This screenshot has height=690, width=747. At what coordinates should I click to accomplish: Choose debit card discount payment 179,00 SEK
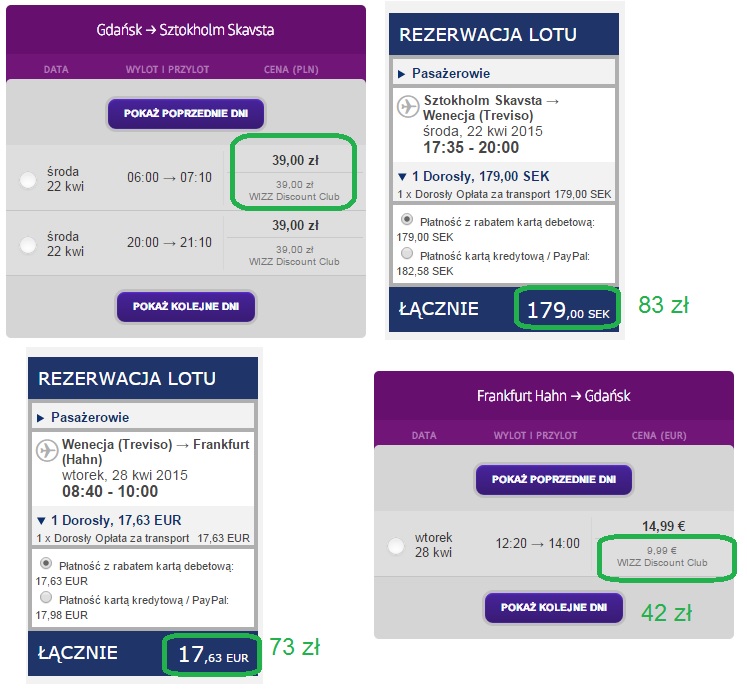click(407, 219)
